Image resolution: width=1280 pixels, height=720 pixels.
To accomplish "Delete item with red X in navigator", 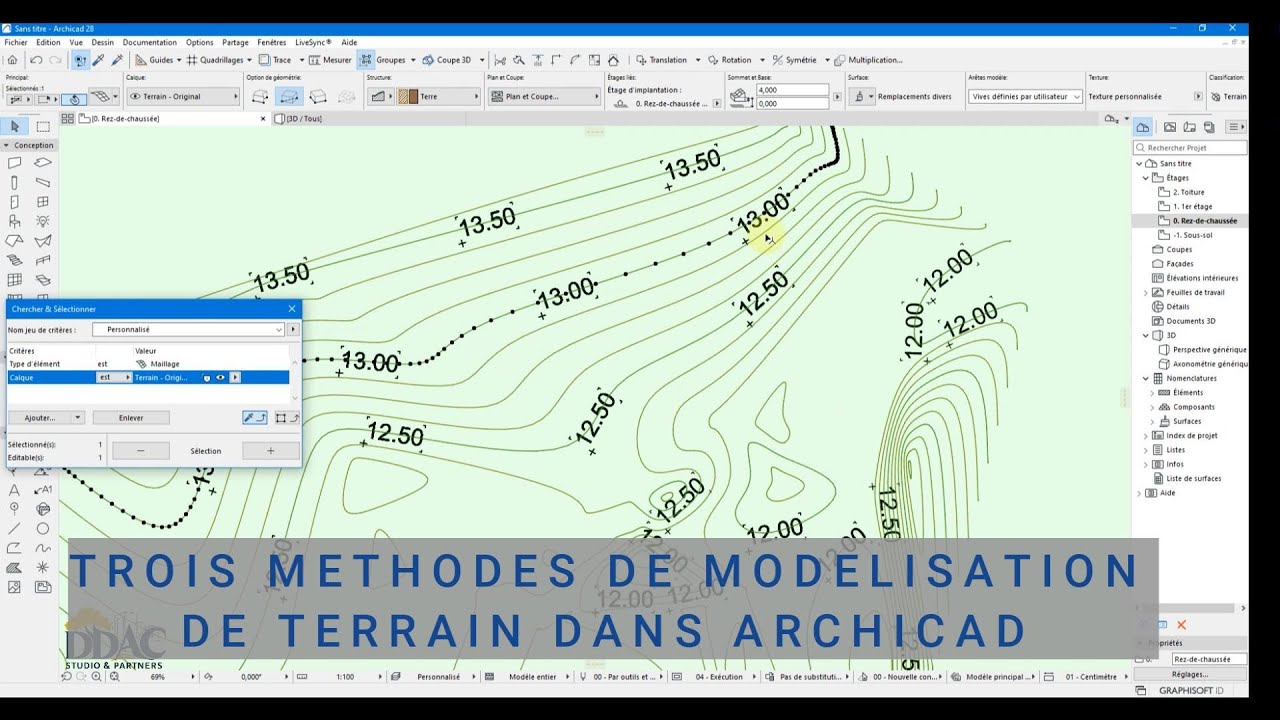I will tap(1181, 625).
